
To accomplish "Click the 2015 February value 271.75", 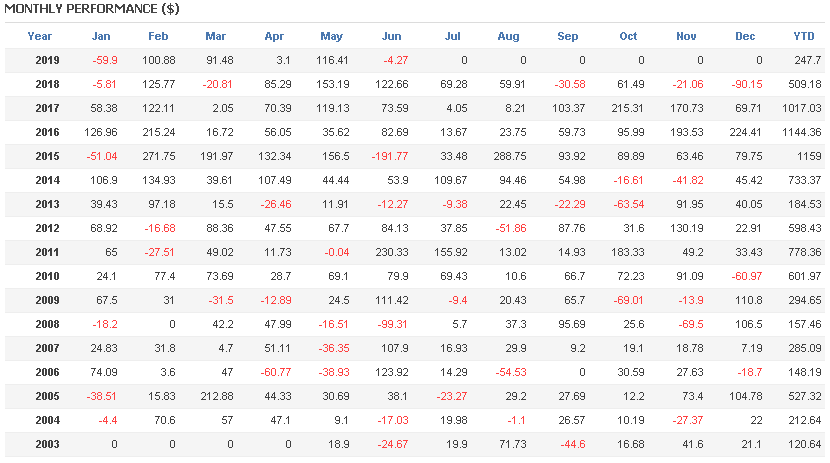I will pyautogui.click(x=158, y=156).
